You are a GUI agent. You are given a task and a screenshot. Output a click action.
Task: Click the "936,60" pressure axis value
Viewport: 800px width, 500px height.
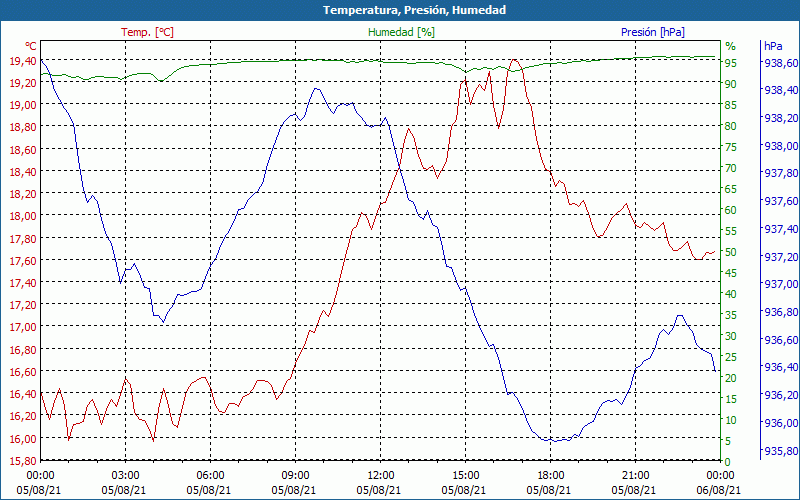pos(781,339)
